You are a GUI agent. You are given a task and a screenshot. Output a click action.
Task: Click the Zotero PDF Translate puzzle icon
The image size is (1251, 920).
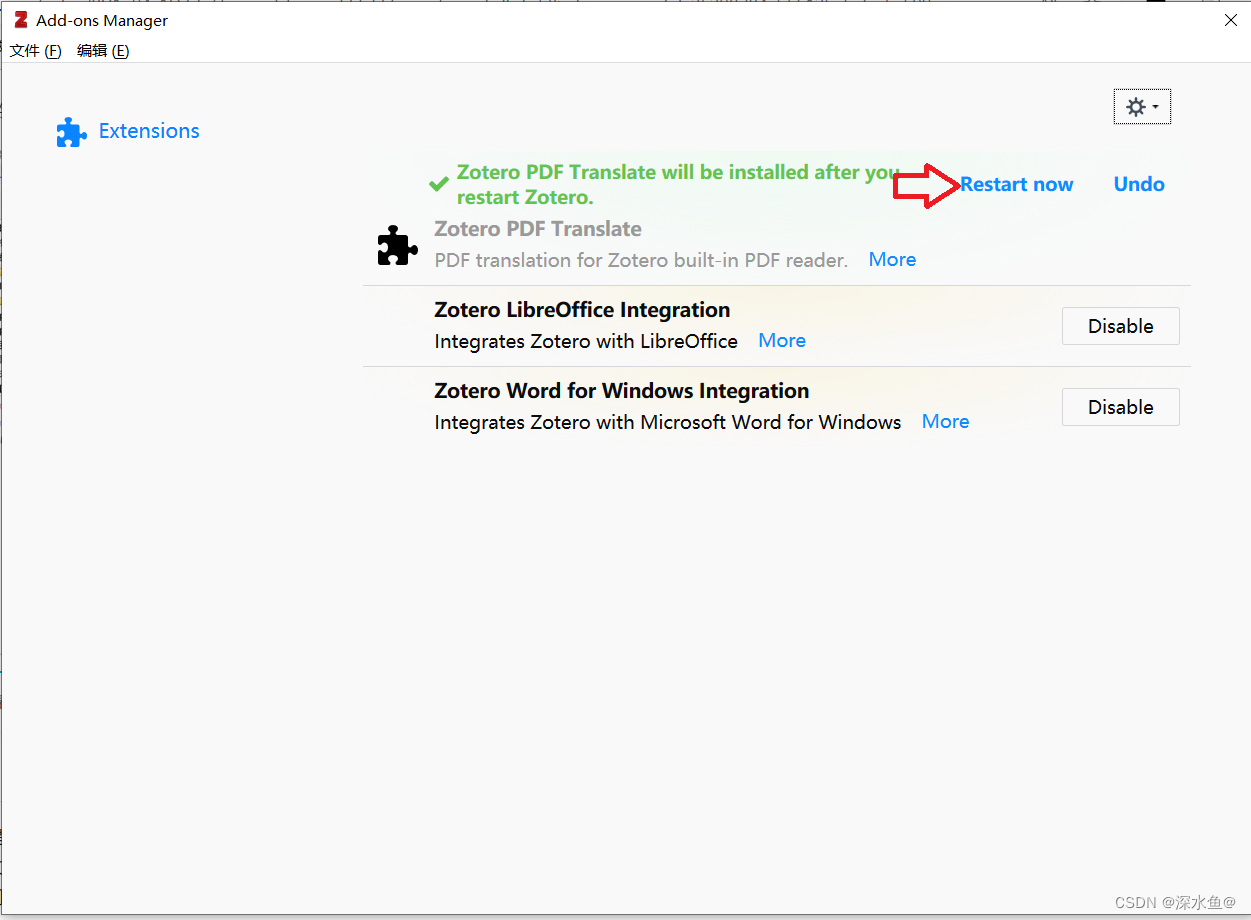coord(397,245)
